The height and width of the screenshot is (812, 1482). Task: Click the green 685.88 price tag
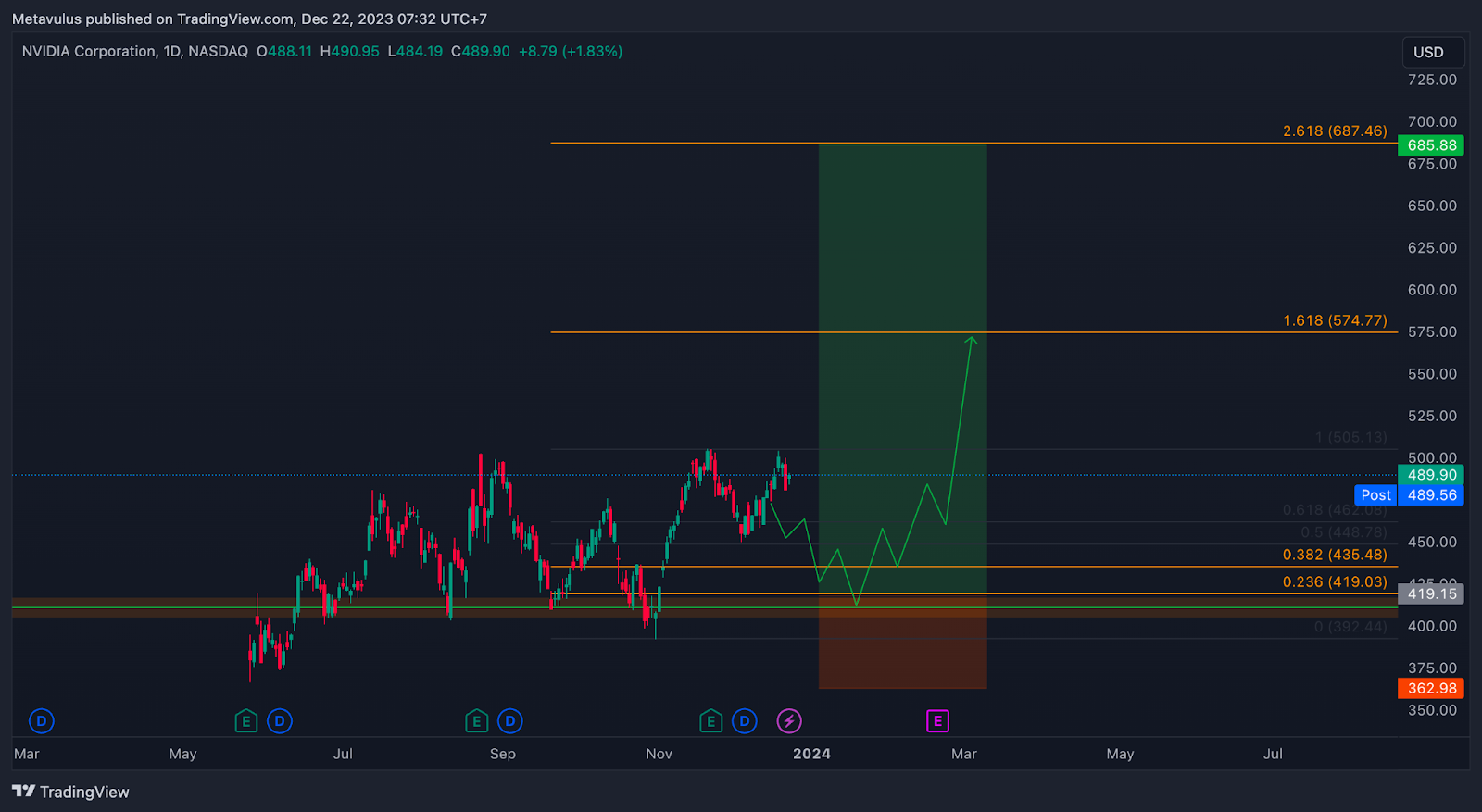pyautogui.click(x=1431, y=145)
